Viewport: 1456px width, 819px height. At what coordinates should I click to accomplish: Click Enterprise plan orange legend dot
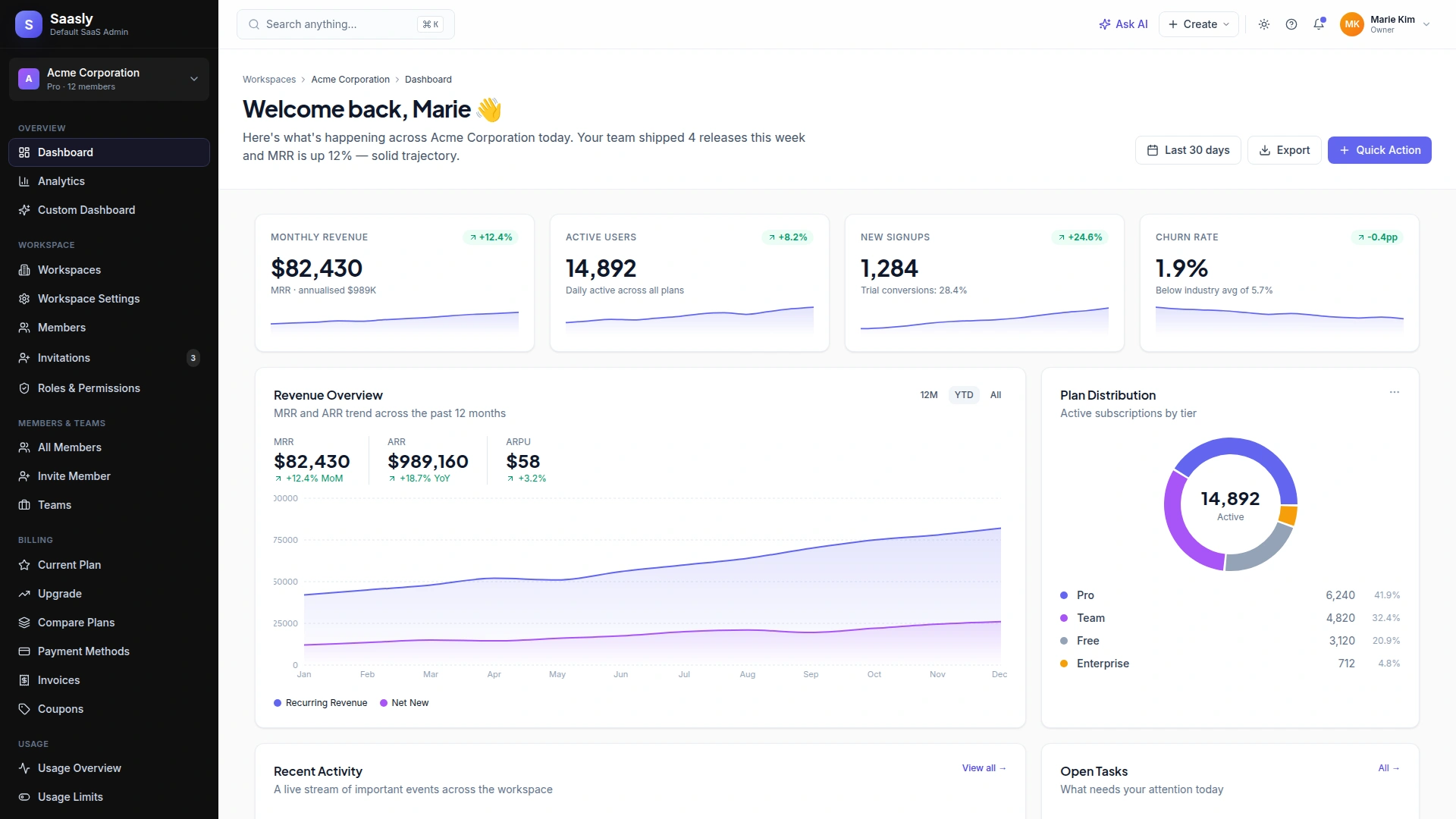pyautogui.click(x=1064, y=664)
